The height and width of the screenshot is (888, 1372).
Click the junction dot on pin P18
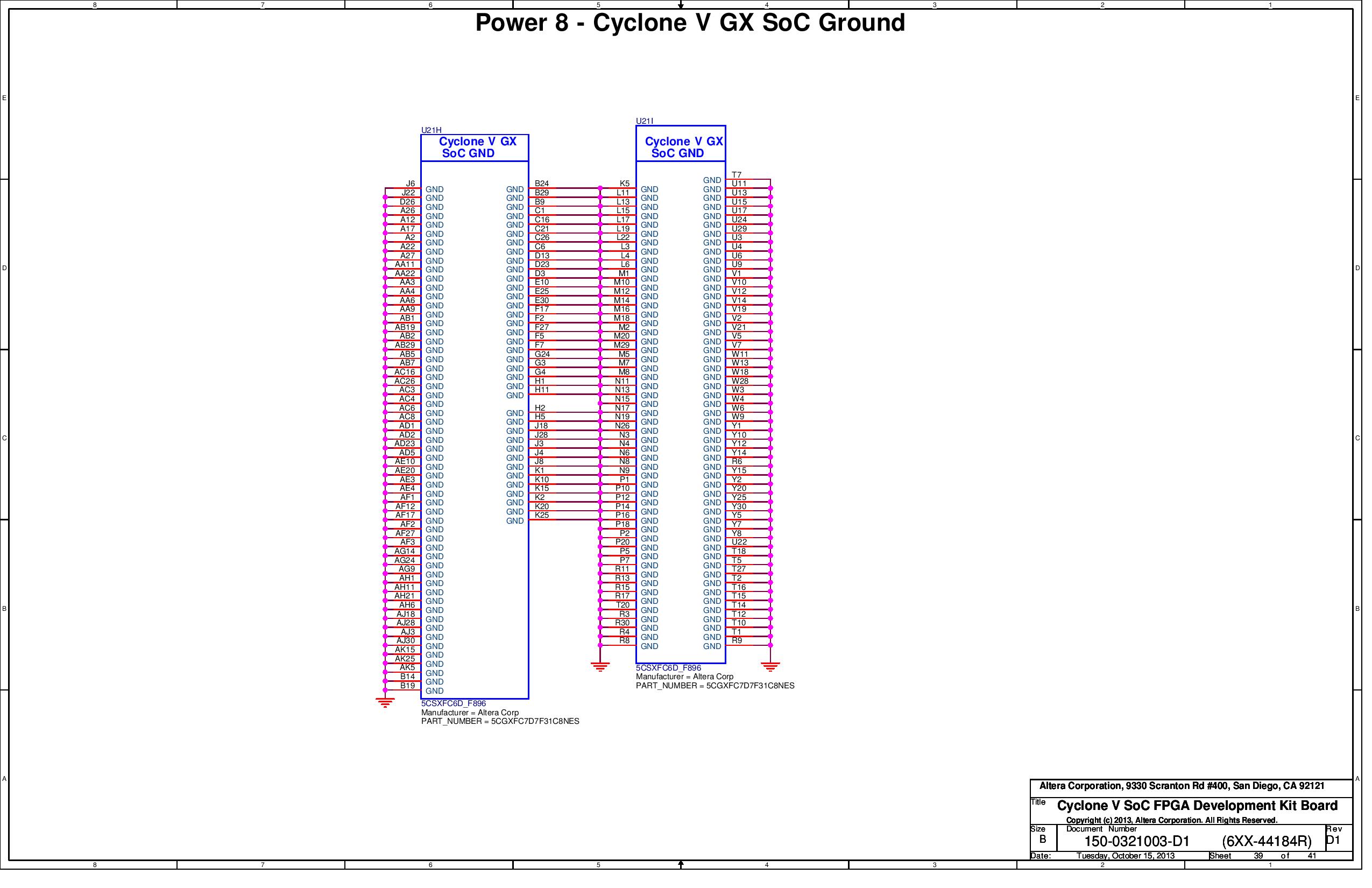[x=600, y=530]
